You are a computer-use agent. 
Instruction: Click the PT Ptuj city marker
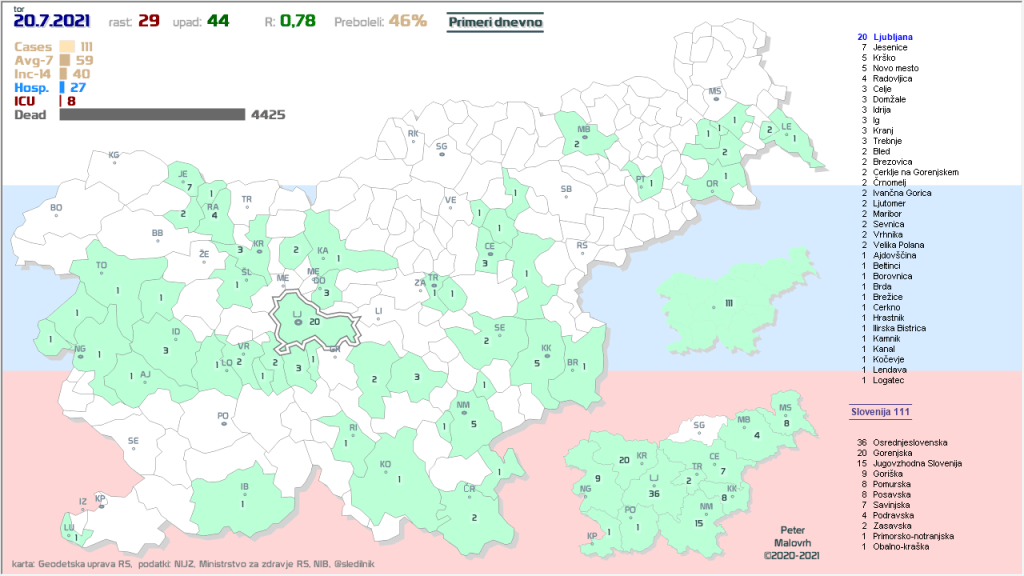tap(640, 181)
